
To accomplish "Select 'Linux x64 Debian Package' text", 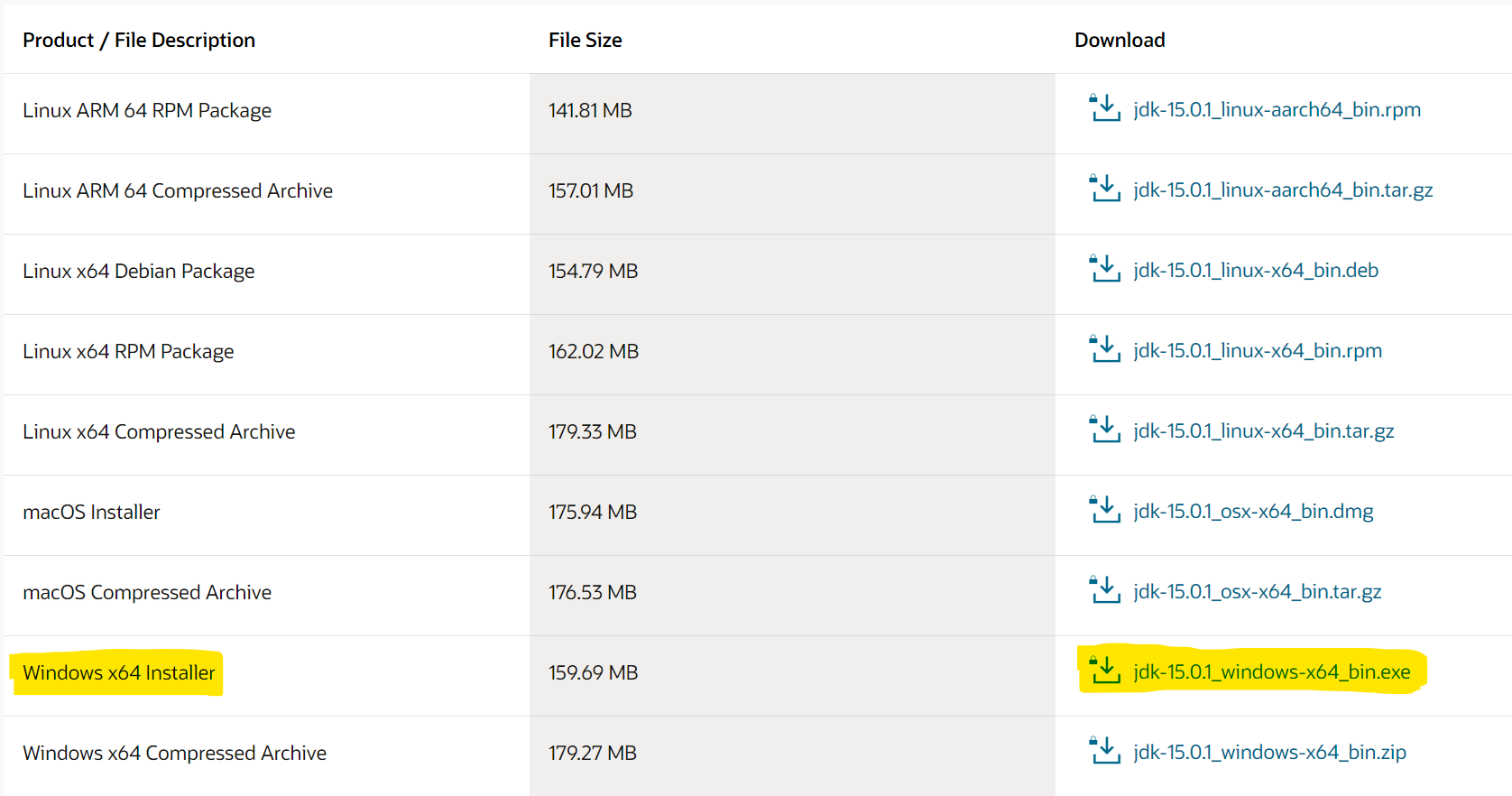I will click(x=139, y=272).
